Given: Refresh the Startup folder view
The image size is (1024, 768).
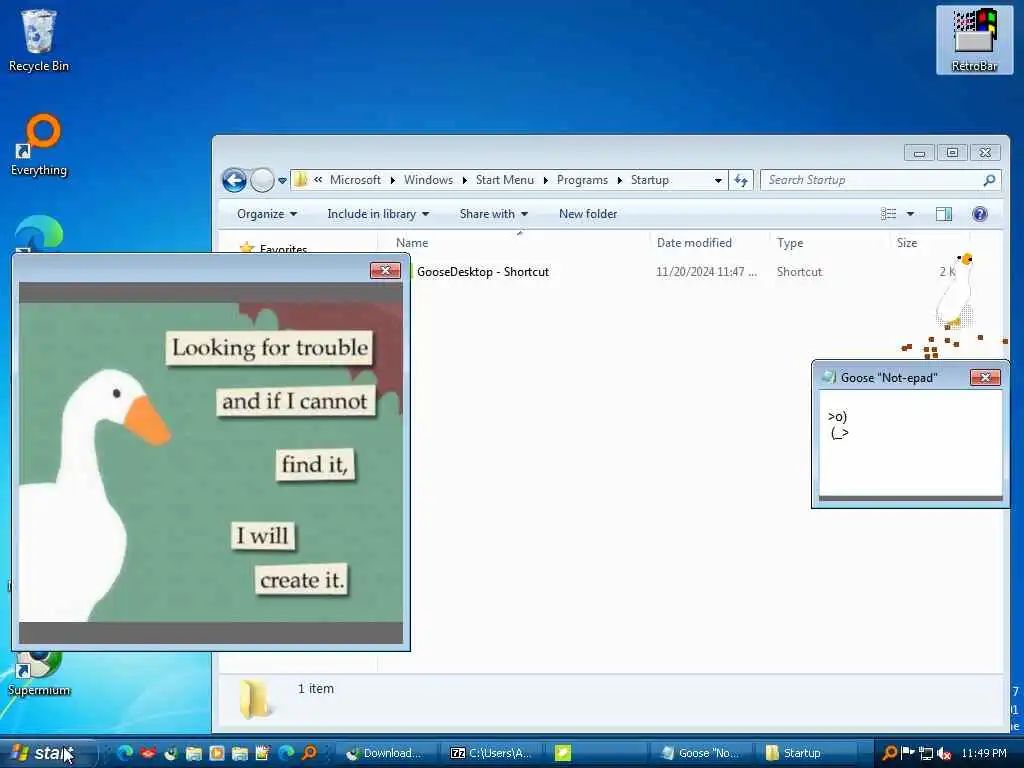Looking at the screenshot, I should (x=741, y=180).
